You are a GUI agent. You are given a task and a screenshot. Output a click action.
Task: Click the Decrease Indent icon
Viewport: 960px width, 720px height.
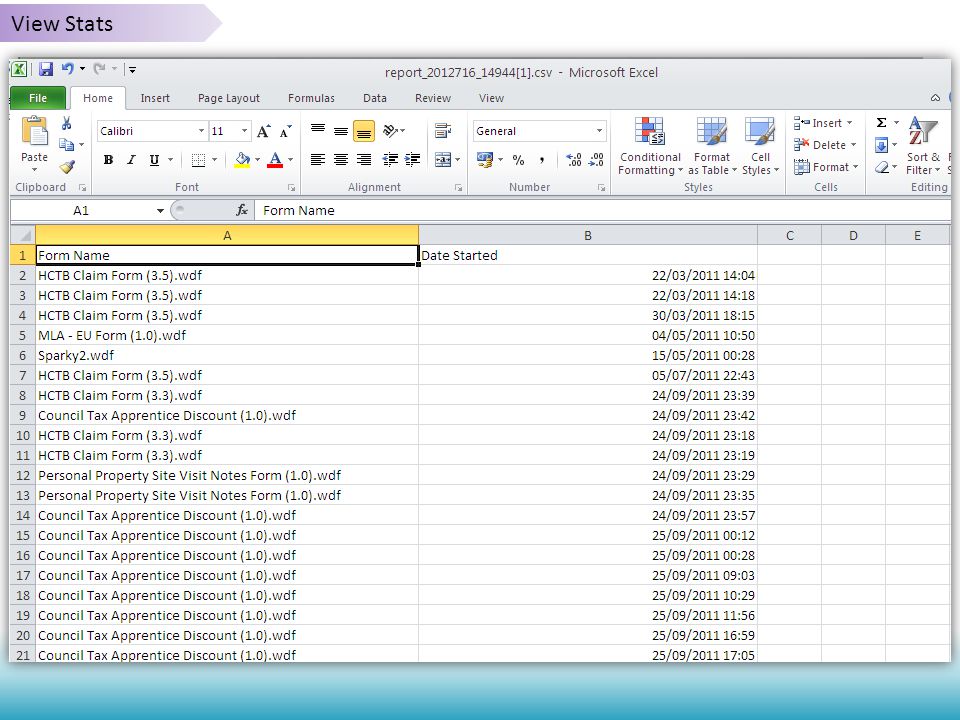coord(389,160)
